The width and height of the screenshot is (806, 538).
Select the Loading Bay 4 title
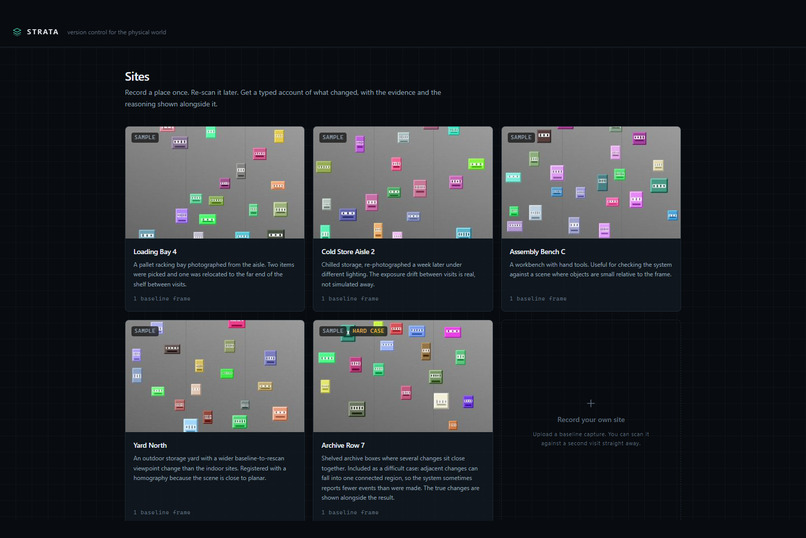155,252
